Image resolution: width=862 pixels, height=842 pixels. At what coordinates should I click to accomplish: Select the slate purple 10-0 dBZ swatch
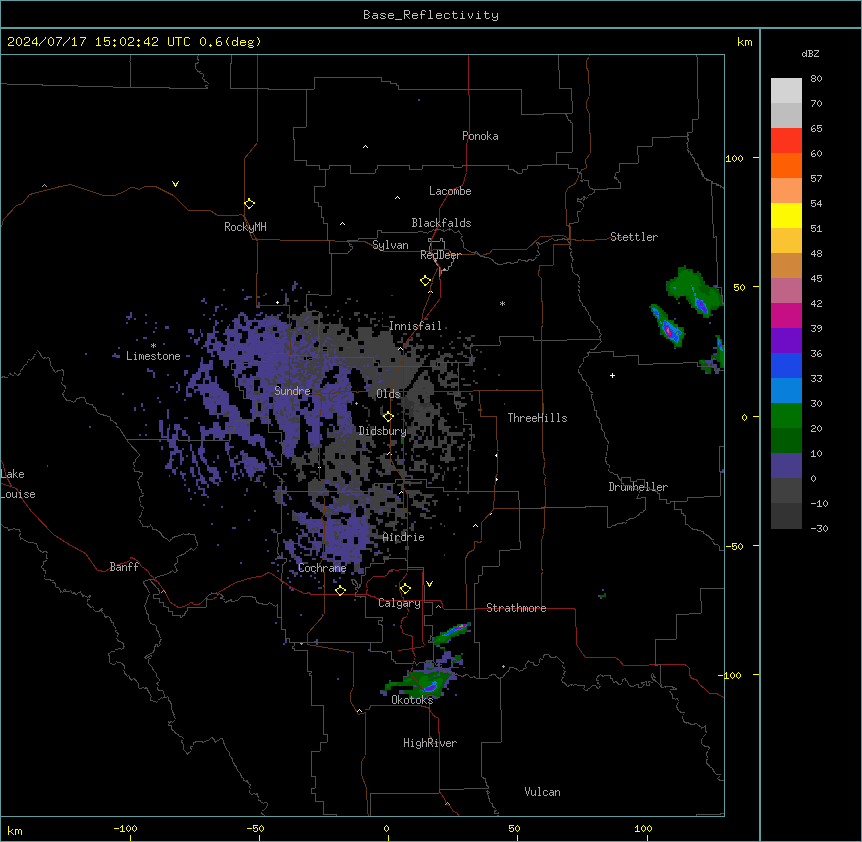point(786,466)
